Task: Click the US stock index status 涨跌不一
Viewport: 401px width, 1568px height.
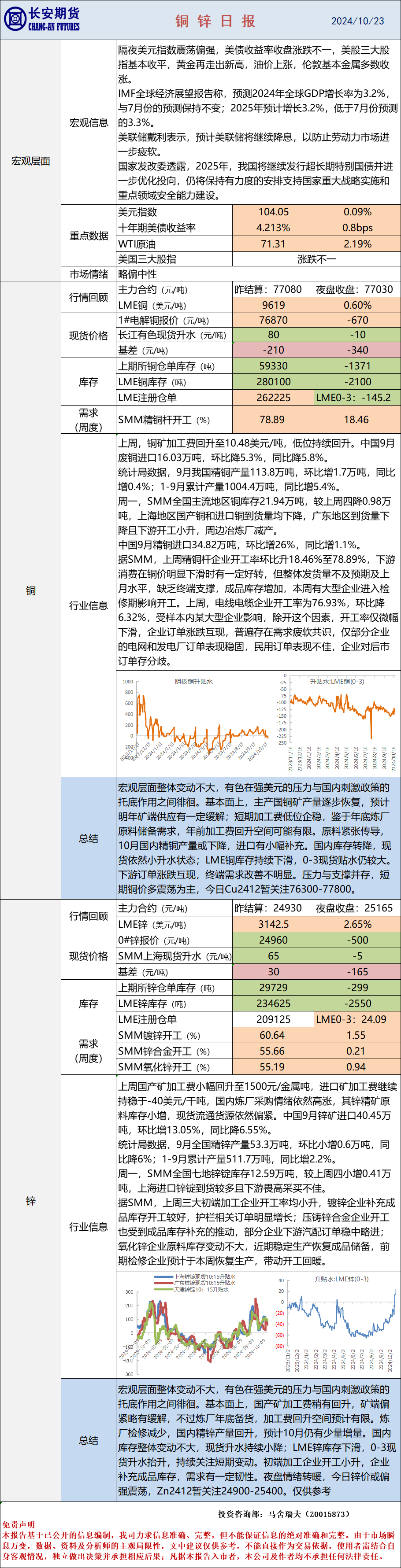Action: [317, 259]
